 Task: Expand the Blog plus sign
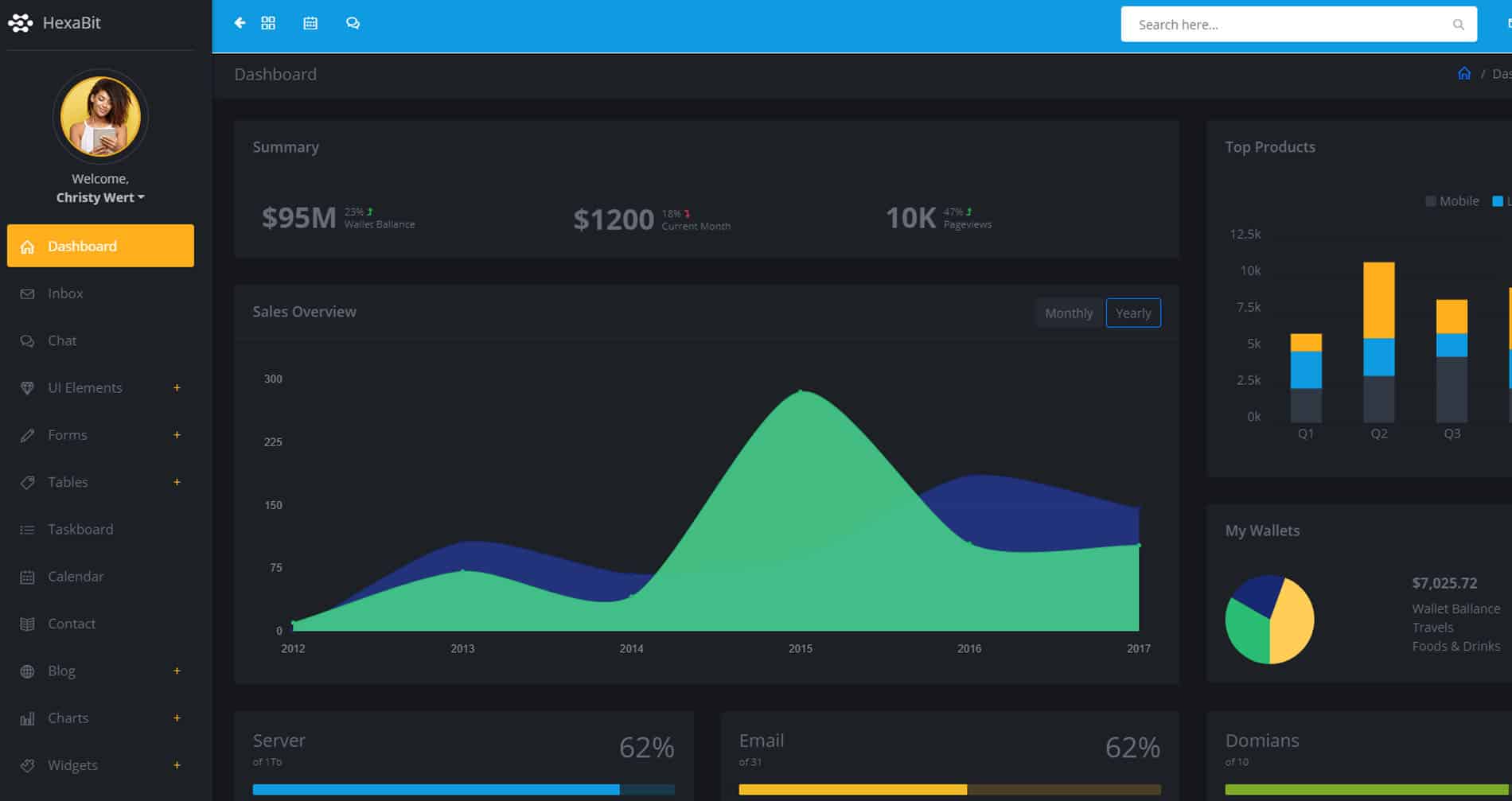[177, 671]
